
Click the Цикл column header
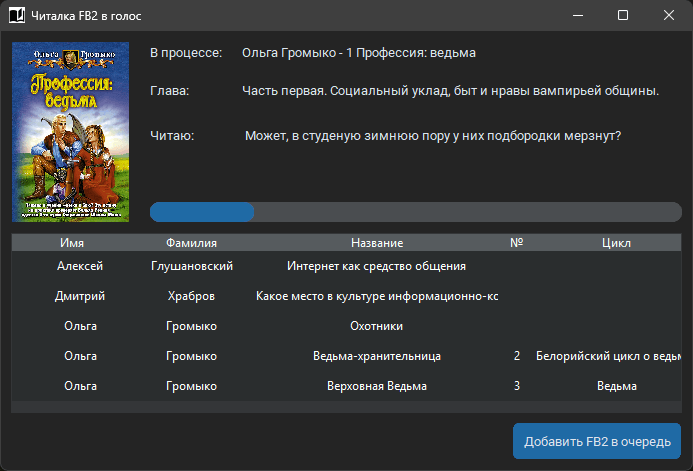[616, 243]
